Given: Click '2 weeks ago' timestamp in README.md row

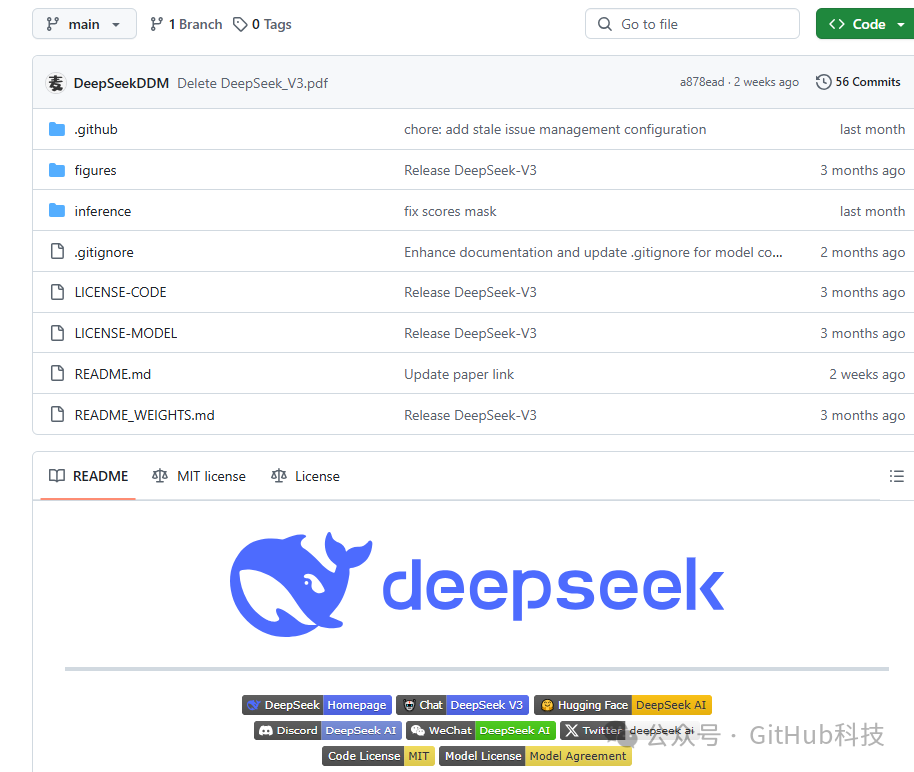Looking at the screenshot, I should [x=867, y=374].
